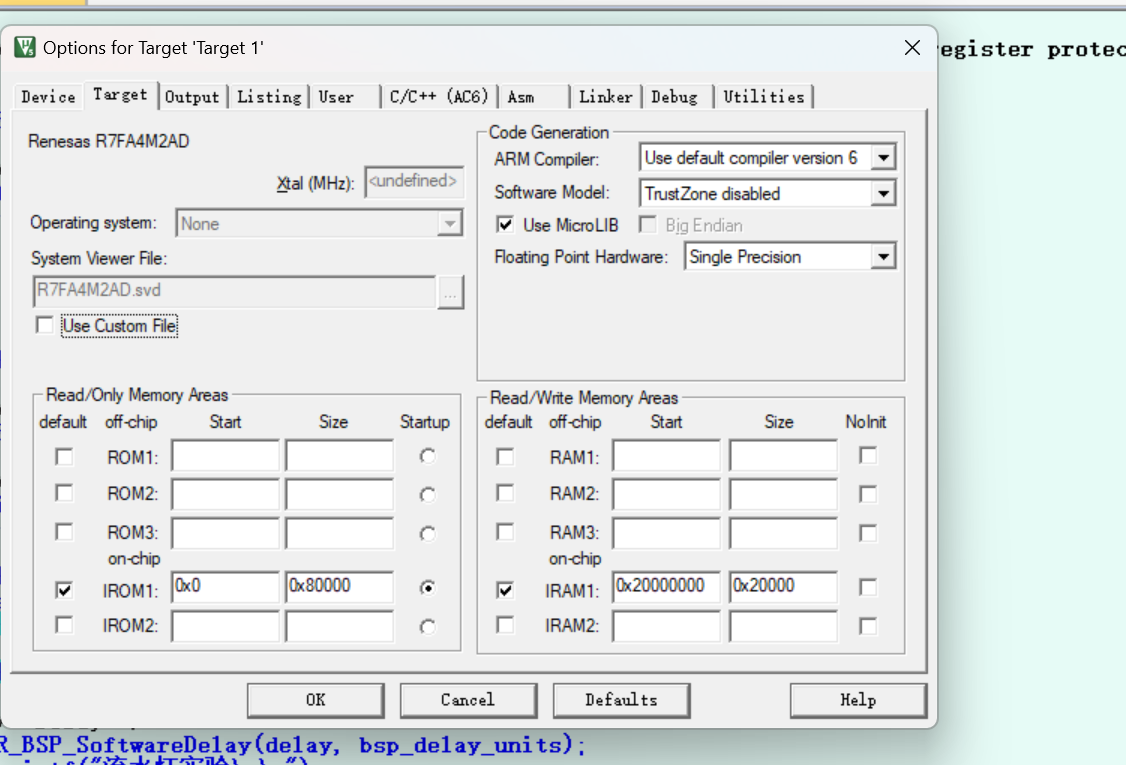Check the ROM1 default checkbox
This screenshot has width=1126, height=765.
pos(64,457)
